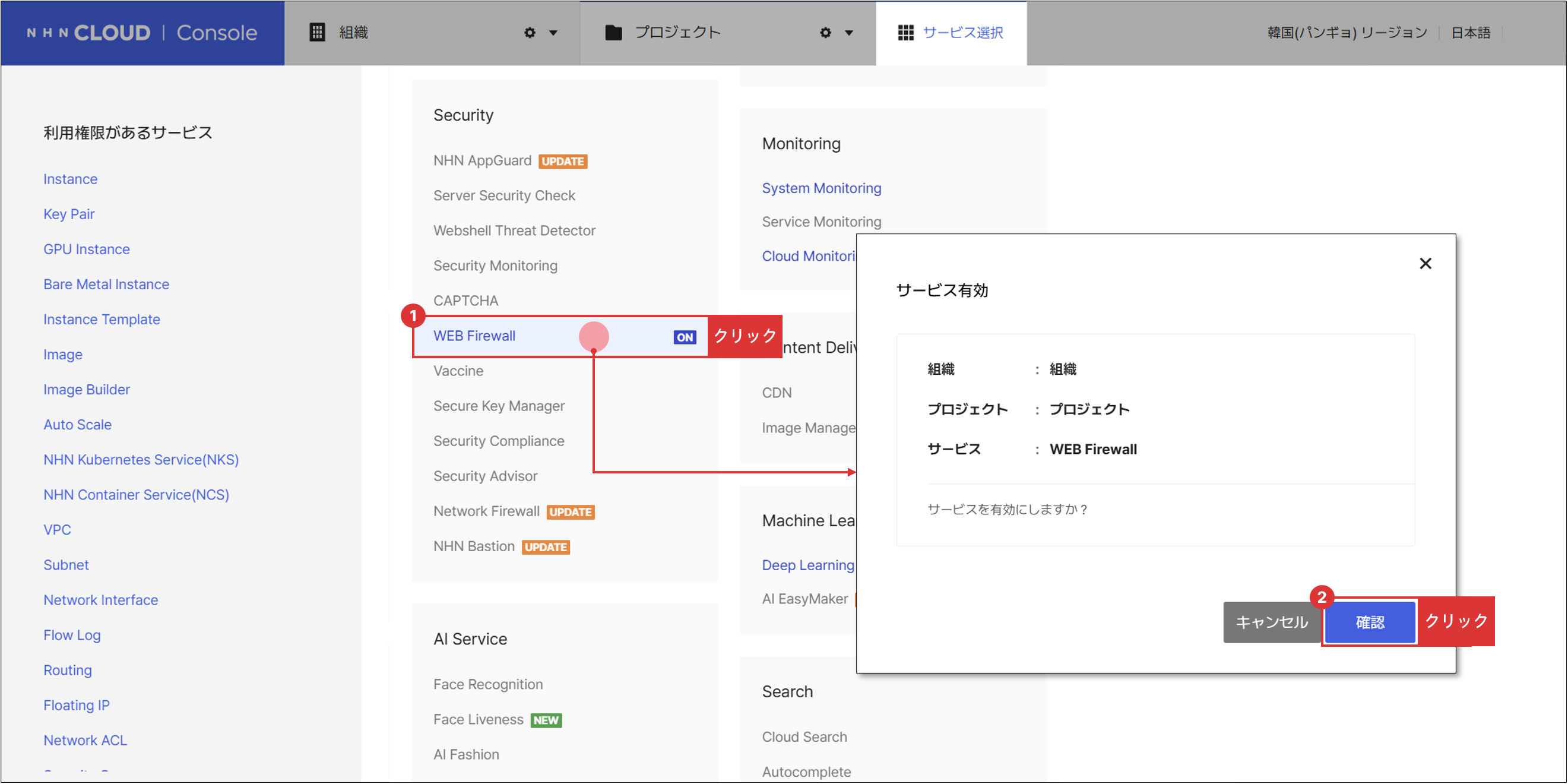The width and height of the screenshot is (1568, 784).
Task: Open Security Advisor service
Action: point(485,476)
